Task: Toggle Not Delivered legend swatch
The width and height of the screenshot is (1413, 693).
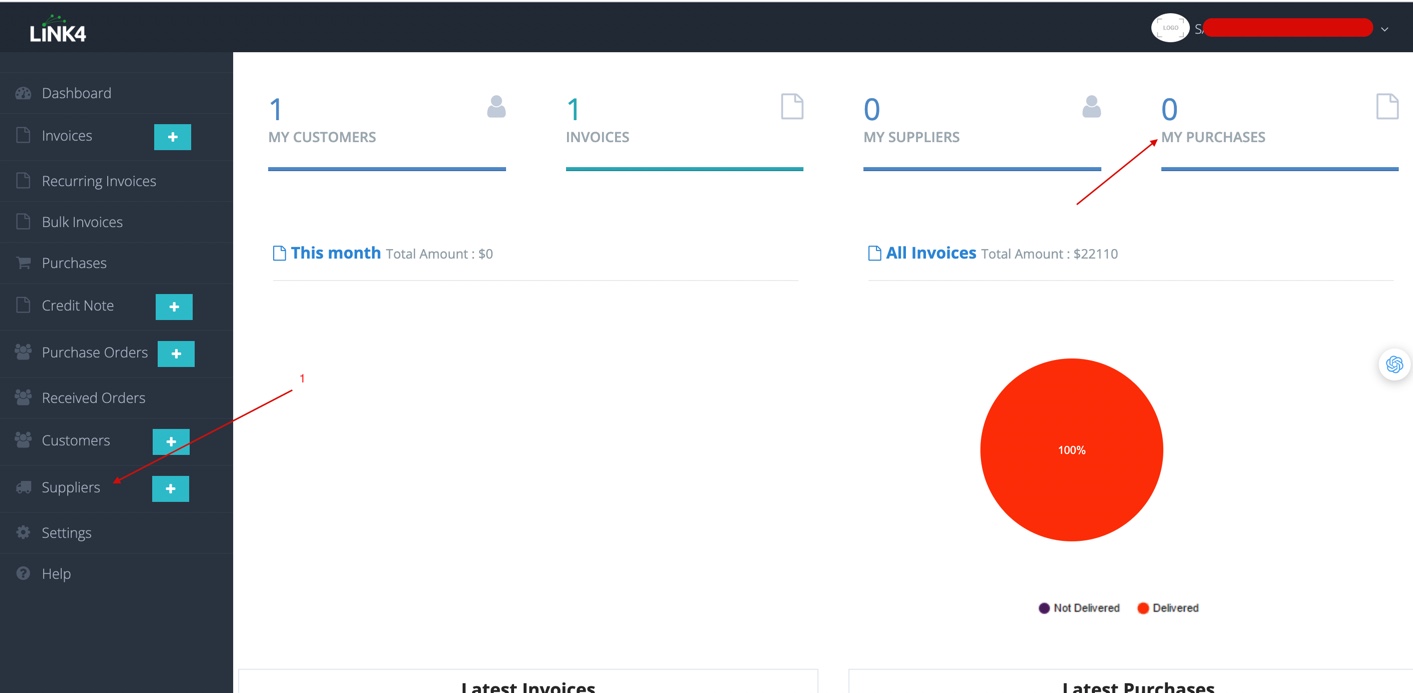Action: 1044,608
